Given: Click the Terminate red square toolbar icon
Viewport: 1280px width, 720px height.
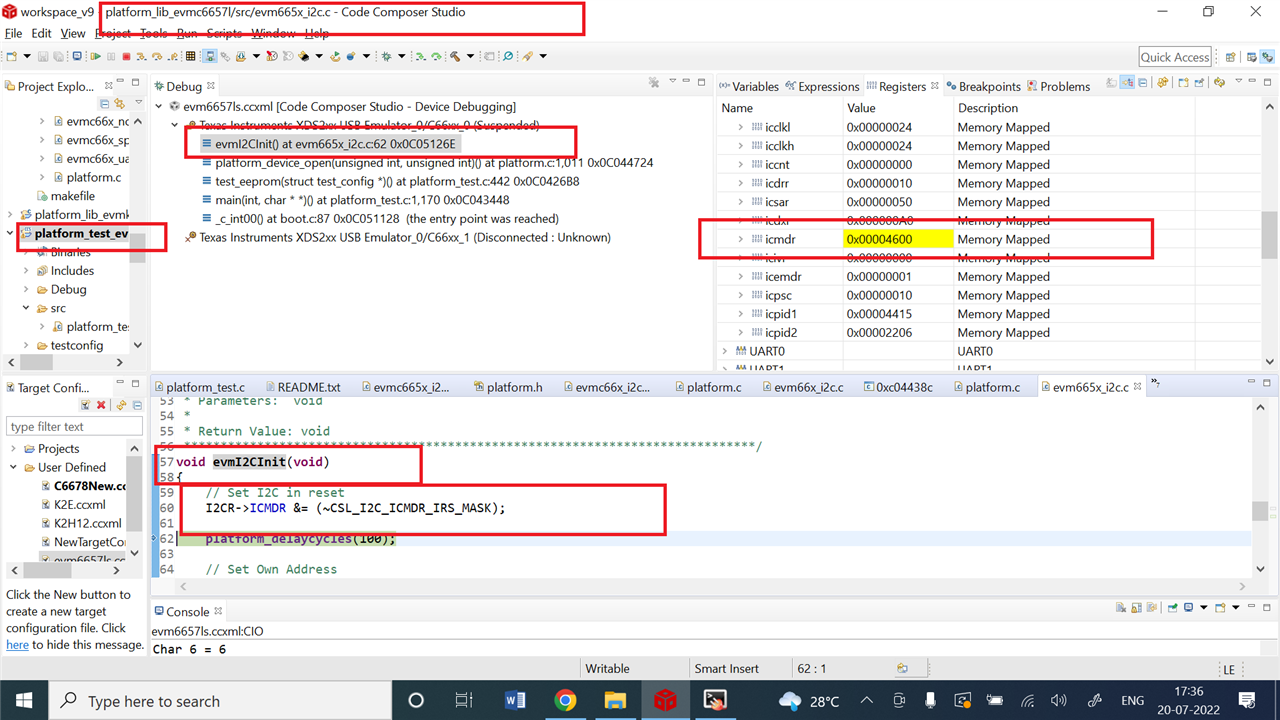Looking at the screenshot, I should pos(126,56).
